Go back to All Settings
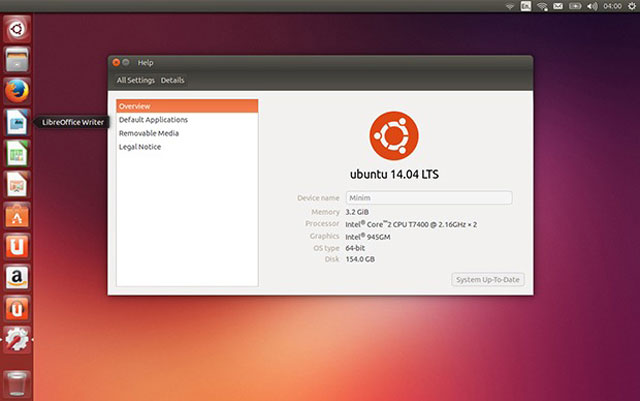 (x=136, y=80)
